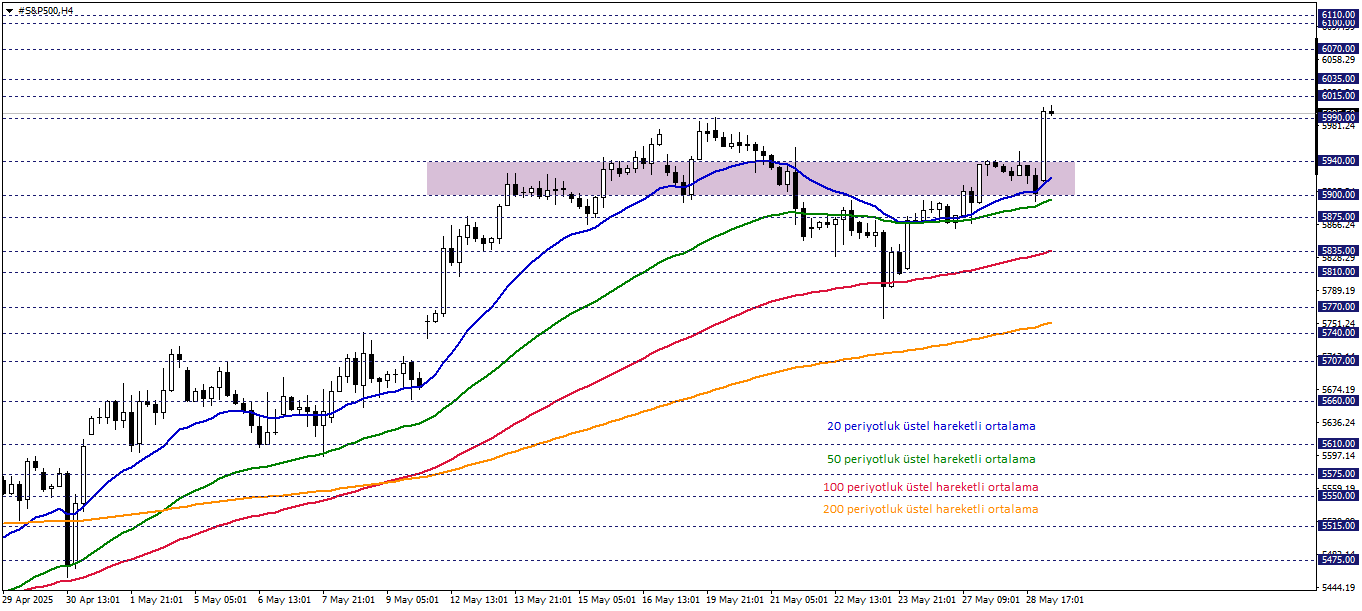Click the 23 May 21:01 time axis label
Image resolution: width=1362 pixels, height=611 pixels.
click(925, 601)
